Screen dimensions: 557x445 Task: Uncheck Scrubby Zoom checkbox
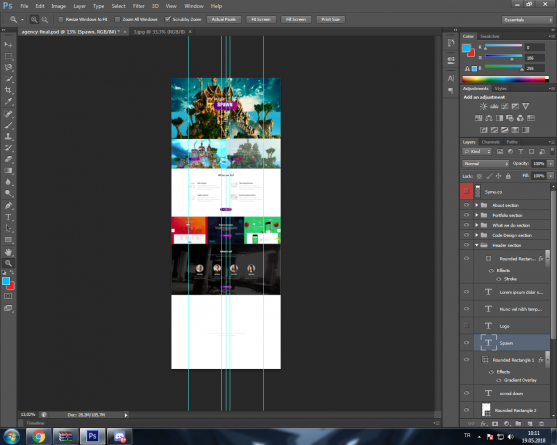168,19
